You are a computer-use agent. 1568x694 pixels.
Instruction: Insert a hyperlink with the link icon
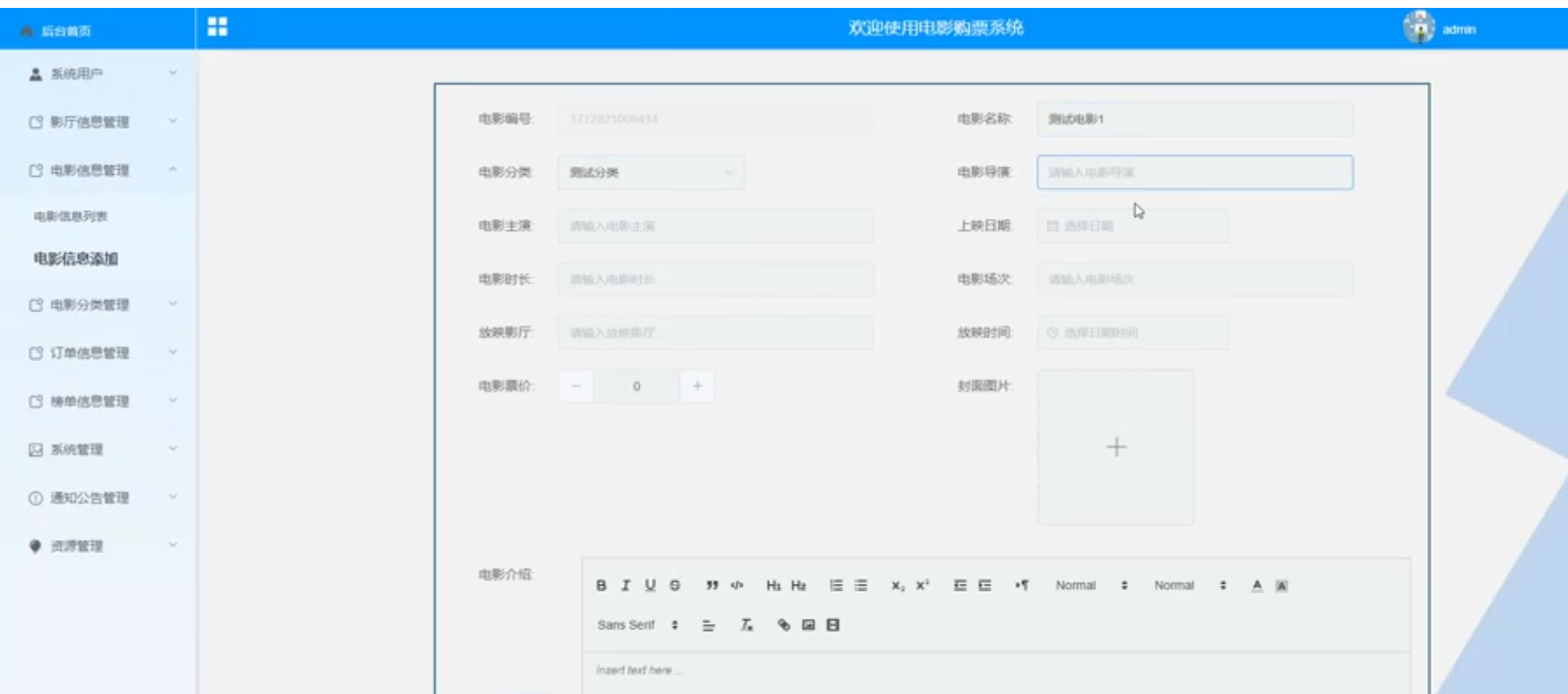(x=784, y=625)
